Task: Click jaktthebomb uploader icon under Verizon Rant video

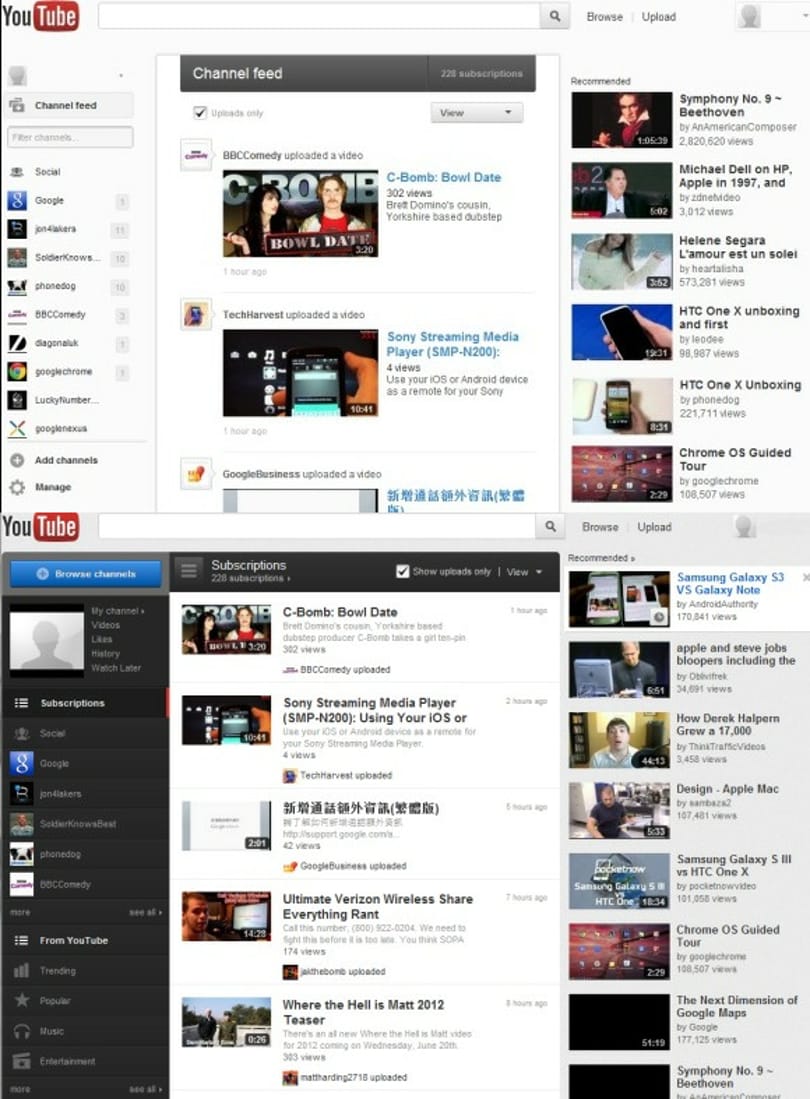Action: [x=290, y=972]
